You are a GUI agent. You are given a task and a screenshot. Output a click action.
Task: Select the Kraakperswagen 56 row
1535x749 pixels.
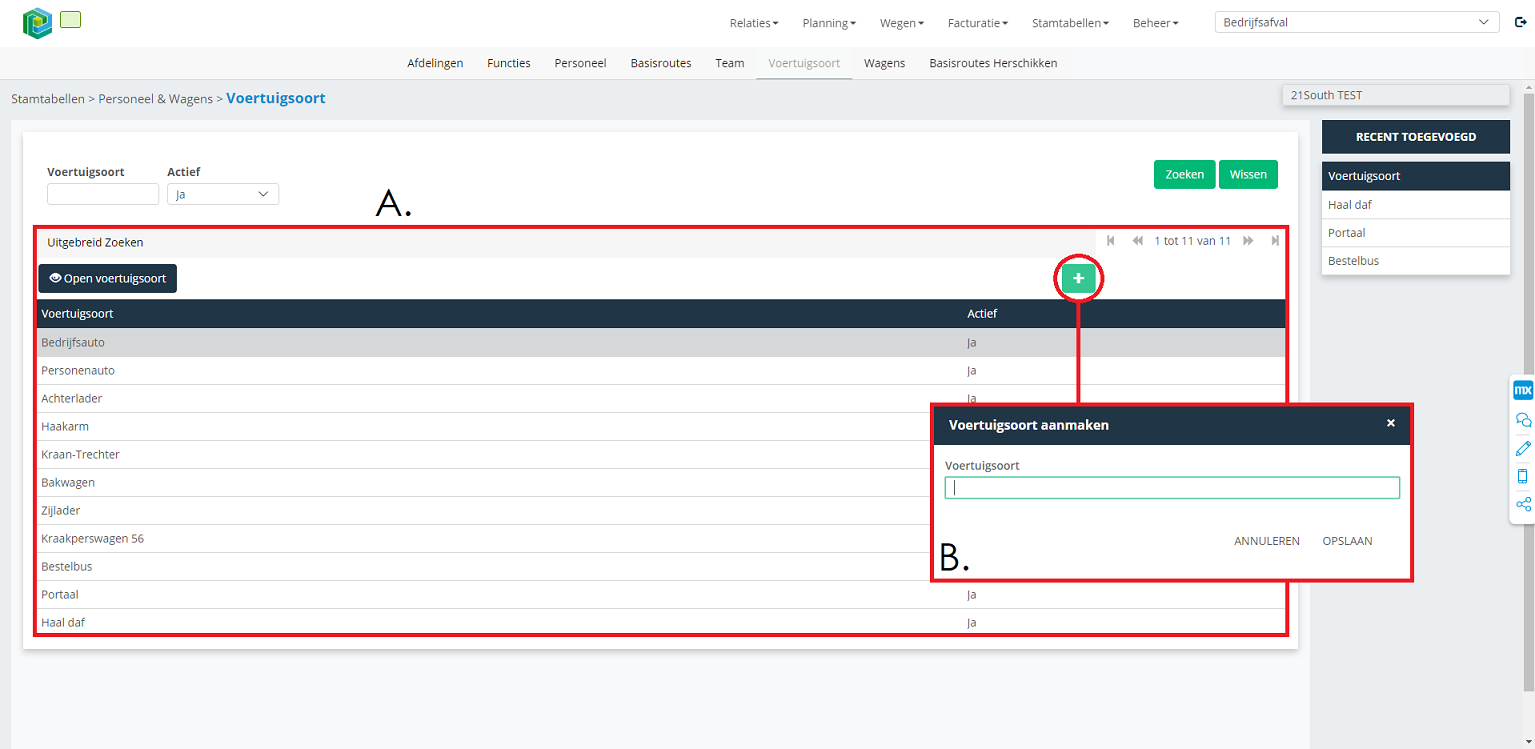pos(484,538)
